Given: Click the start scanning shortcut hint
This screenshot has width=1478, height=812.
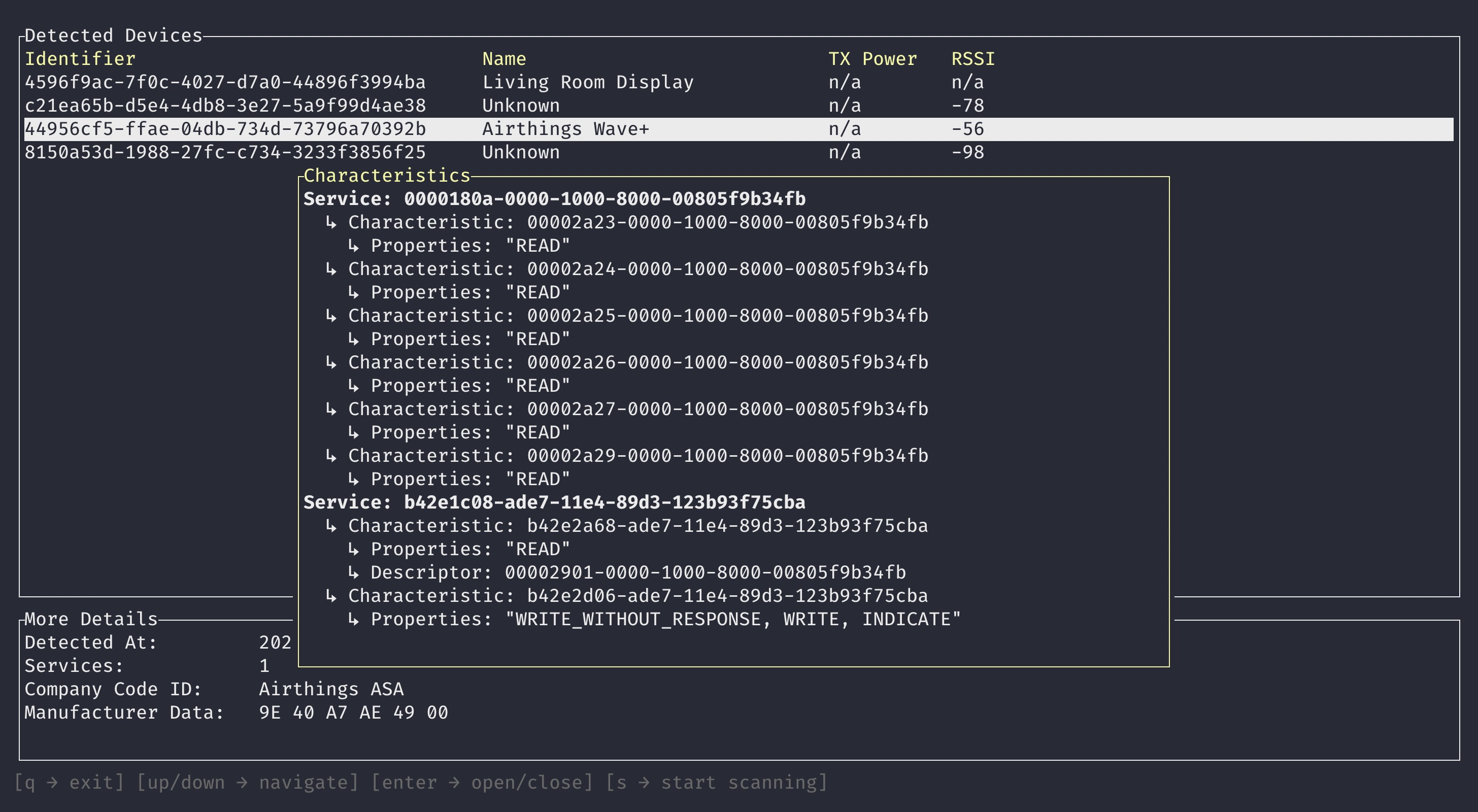Looking at the screenshot, I should coord(716,783).
